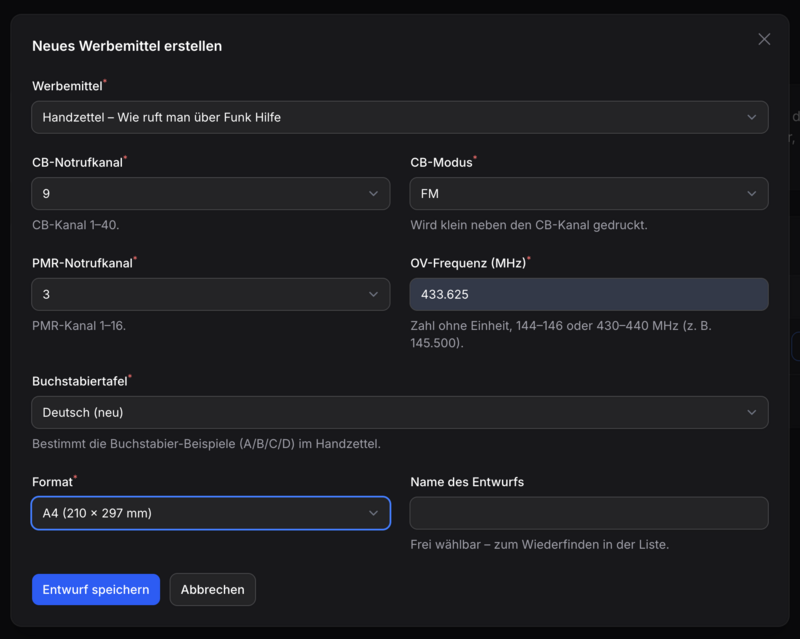The height and width of the screenshot is (639, 800).
Task: Click the 'CB-Notrufkanal' field label
Action: (x=78, y=162)
